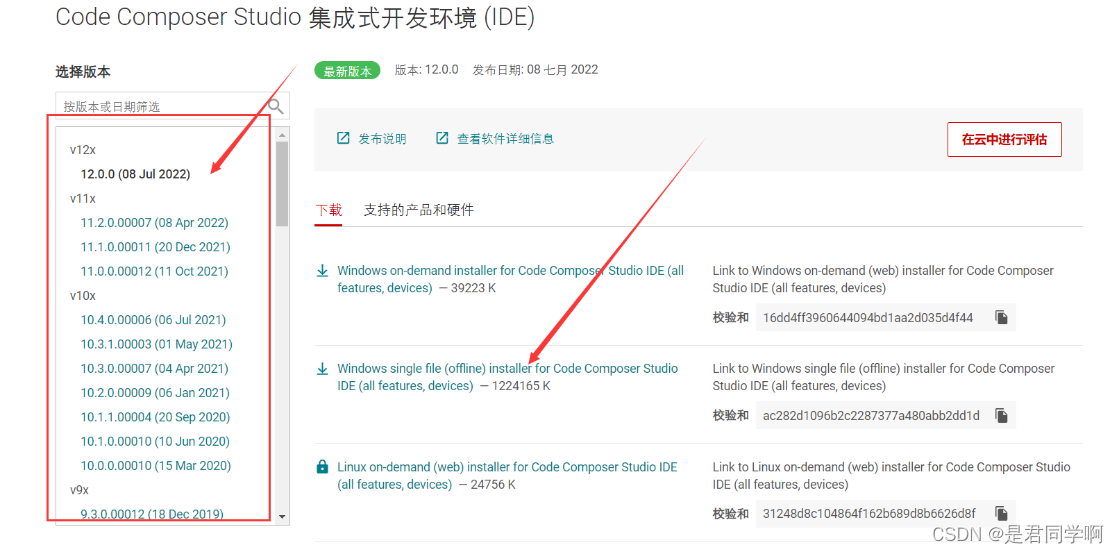Click the 1224165 K file size text
The image size is (1119, 554).
pos(521,386)
